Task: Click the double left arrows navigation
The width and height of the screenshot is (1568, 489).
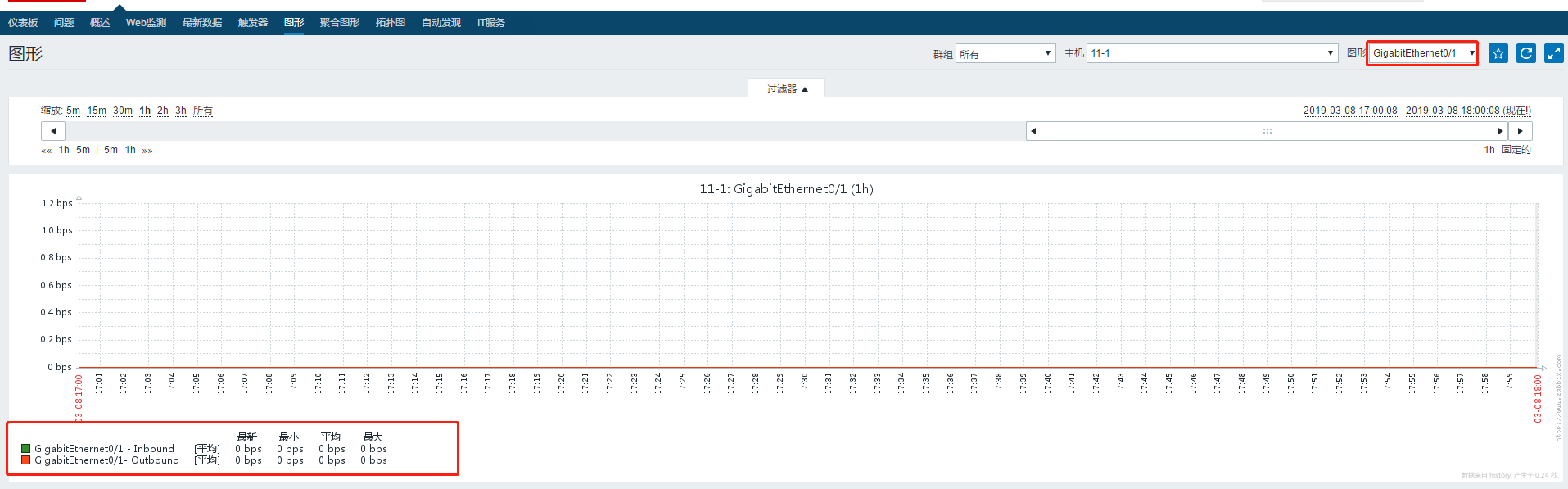Action: click(47, 151)
